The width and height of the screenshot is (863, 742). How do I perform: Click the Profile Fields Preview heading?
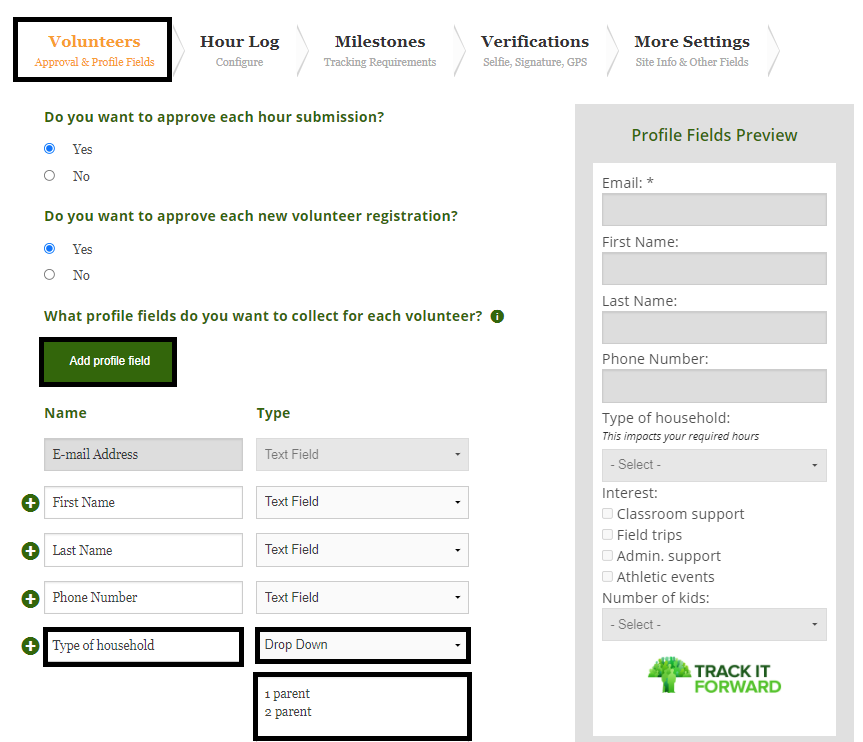(714, 135)
